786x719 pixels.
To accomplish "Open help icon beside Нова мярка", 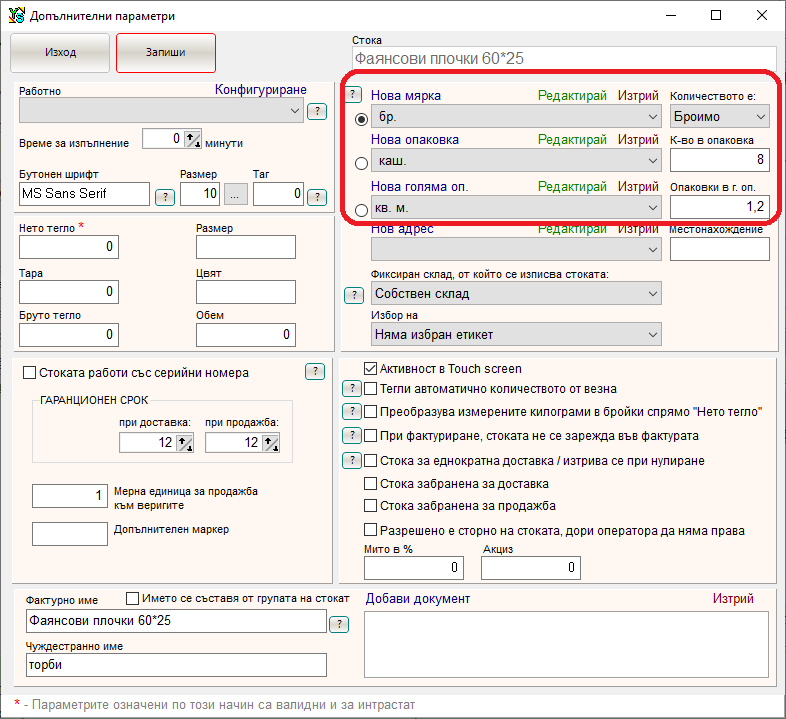I will [353, 94].
